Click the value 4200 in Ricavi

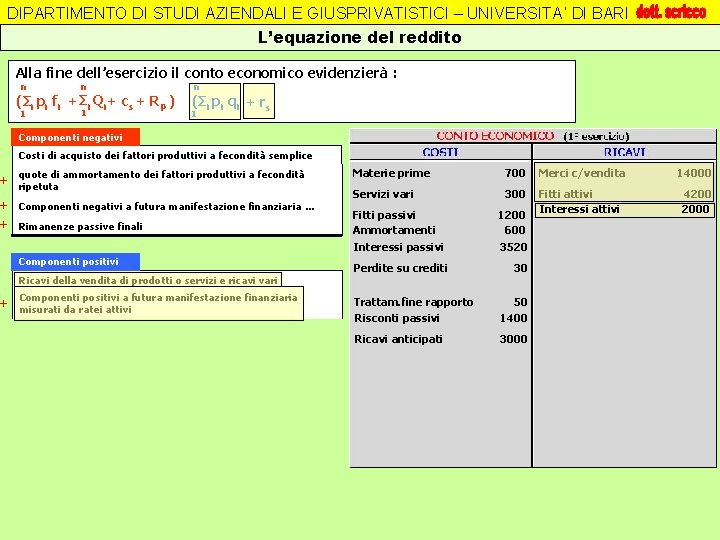[x=697, y=194]
